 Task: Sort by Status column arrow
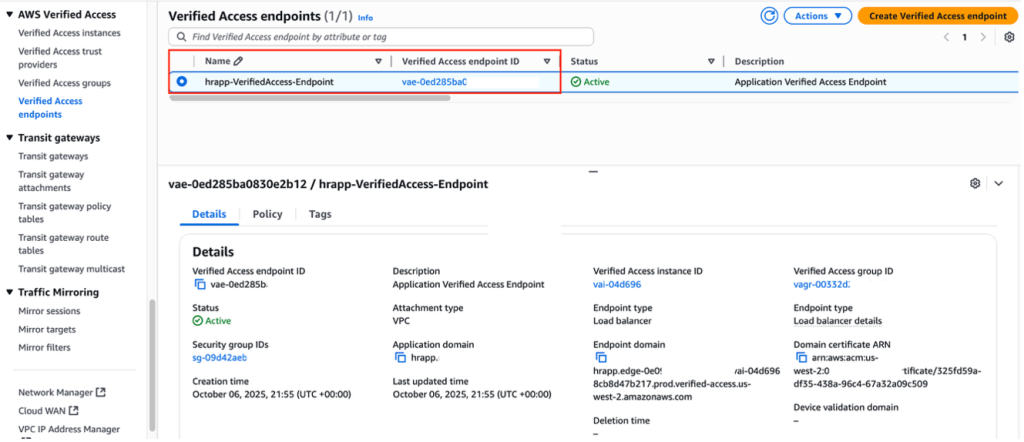coord(711,61)
